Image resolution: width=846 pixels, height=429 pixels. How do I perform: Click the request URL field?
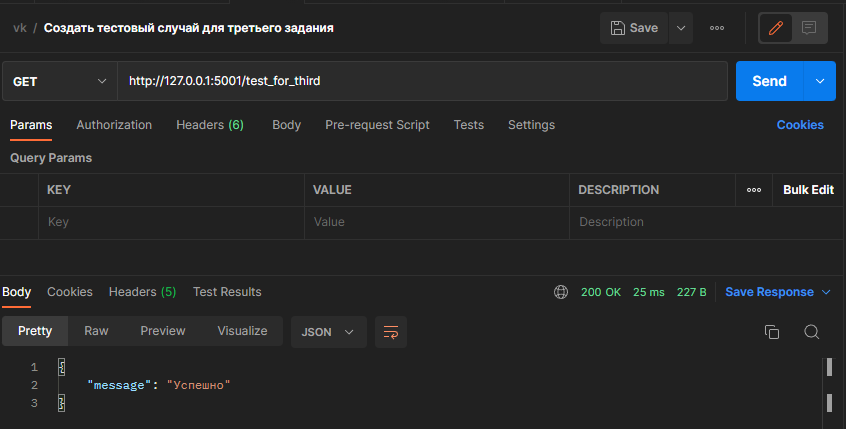tap(422, 81)
